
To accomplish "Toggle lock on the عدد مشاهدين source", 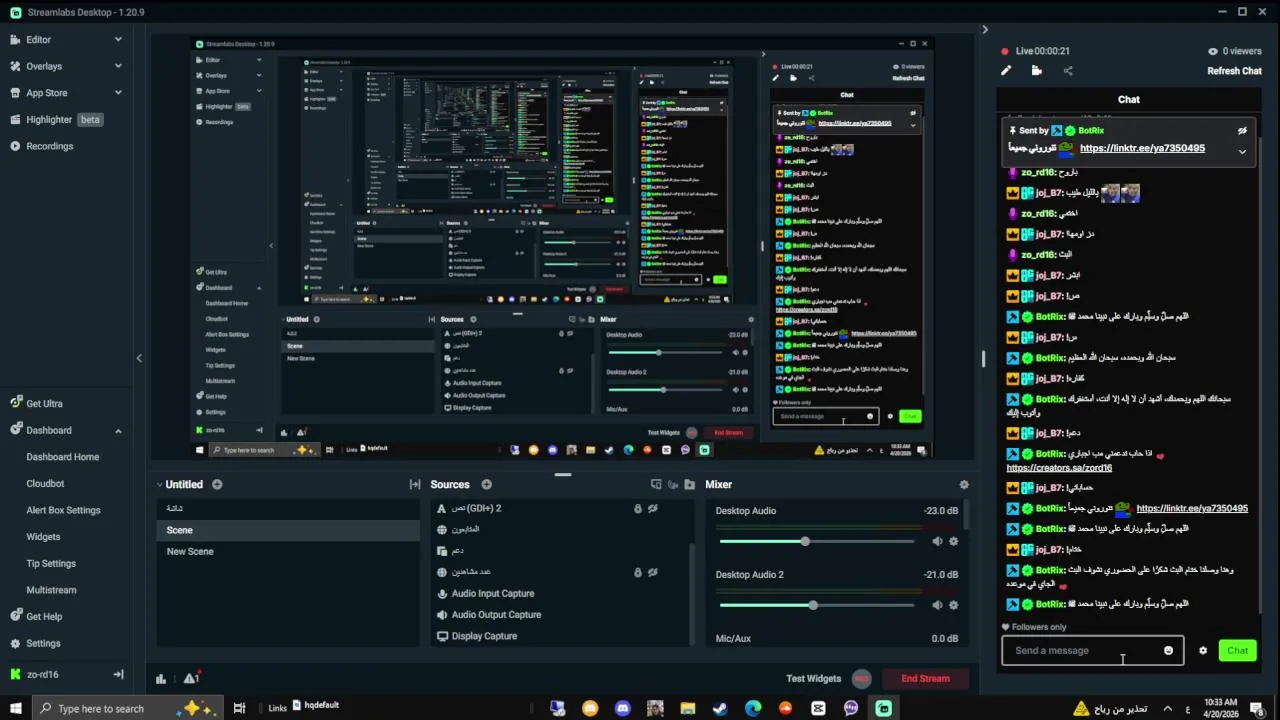I will click(x=638, y=573).
